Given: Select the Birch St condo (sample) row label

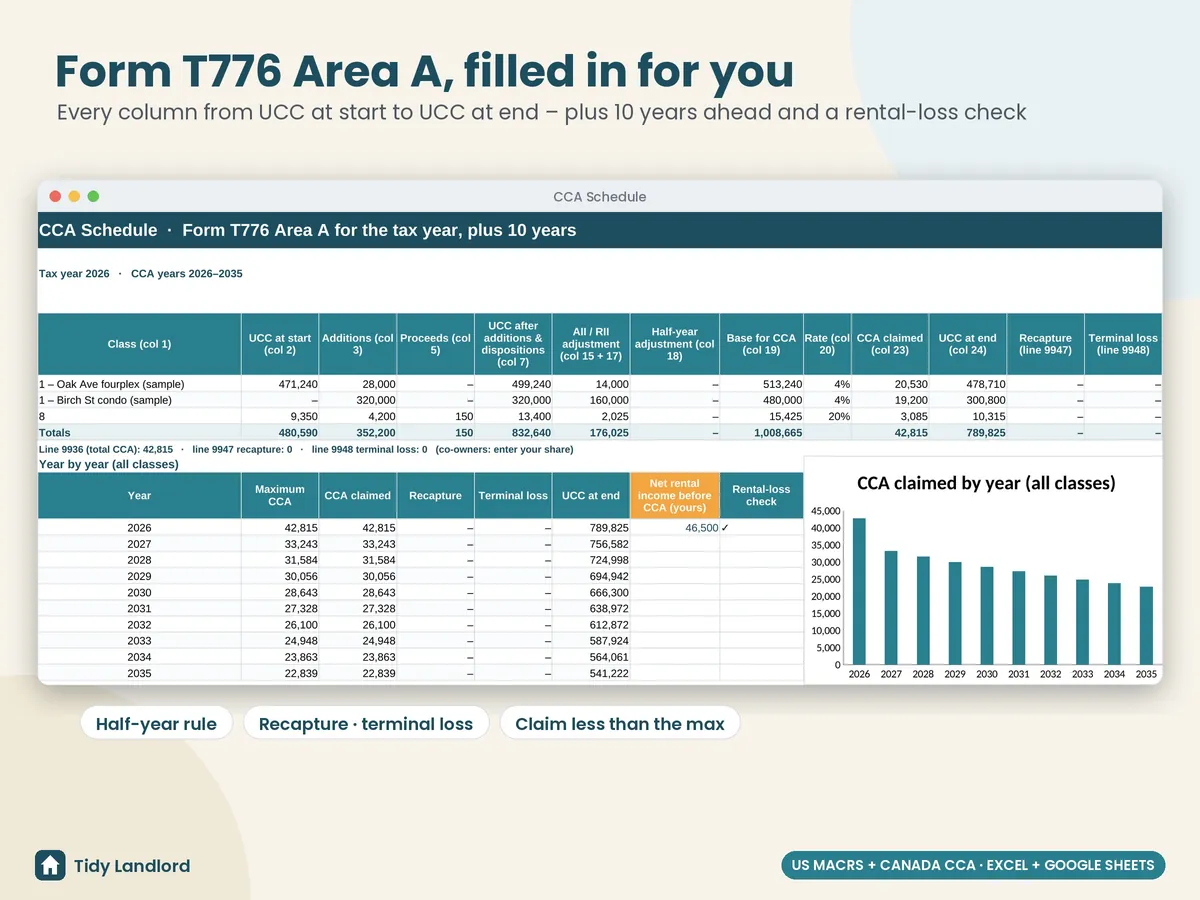Looking at the screenshot, I should [x=105, y=400].
